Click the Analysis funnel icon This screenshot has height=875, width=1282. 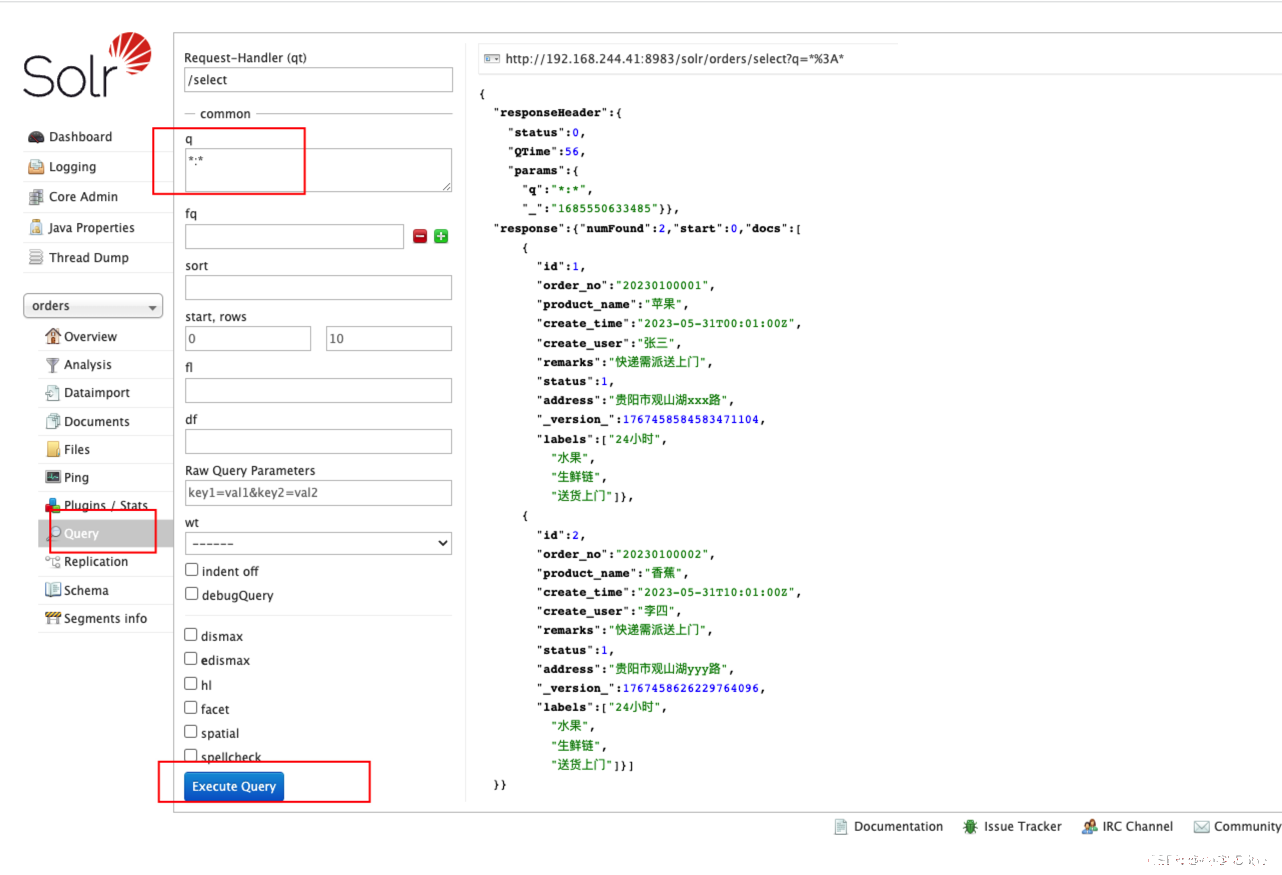coord(53,365)
